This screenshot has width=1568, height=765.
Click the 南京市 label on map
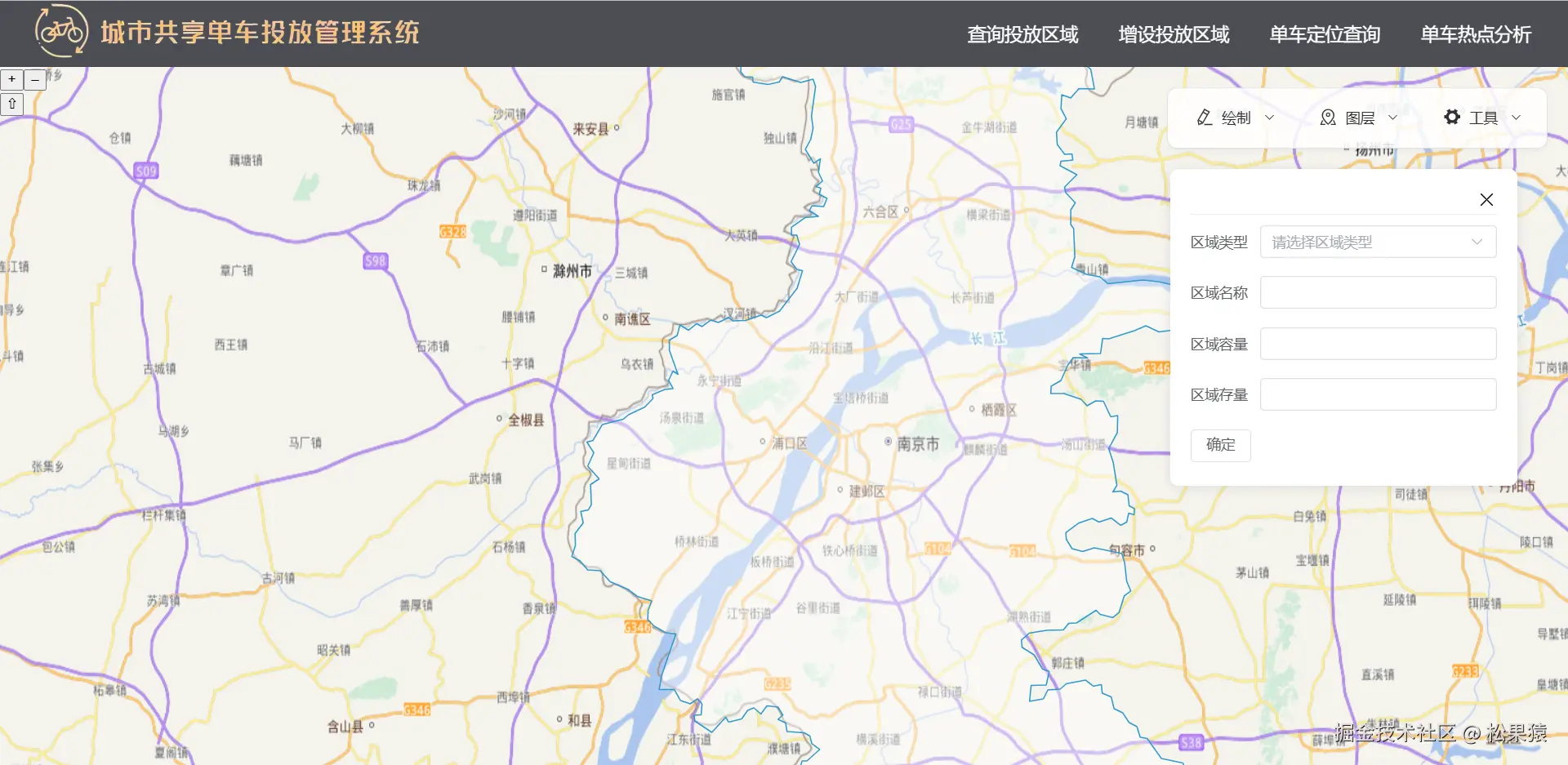click(x=918, y=444)
